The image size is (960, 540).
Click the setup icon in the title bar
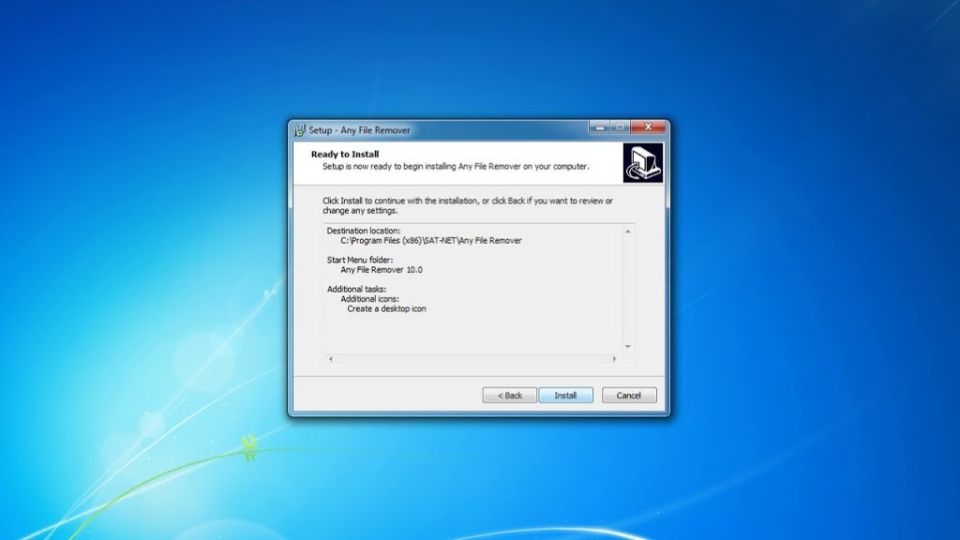click(x=299, y=130)
